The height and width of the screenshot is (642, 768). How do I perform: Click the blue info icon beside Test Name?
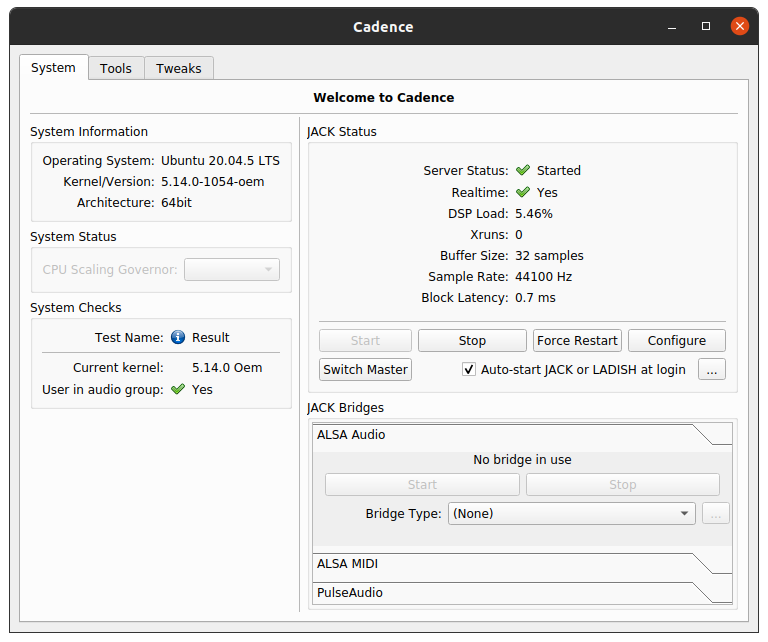(x=178, y=337)
